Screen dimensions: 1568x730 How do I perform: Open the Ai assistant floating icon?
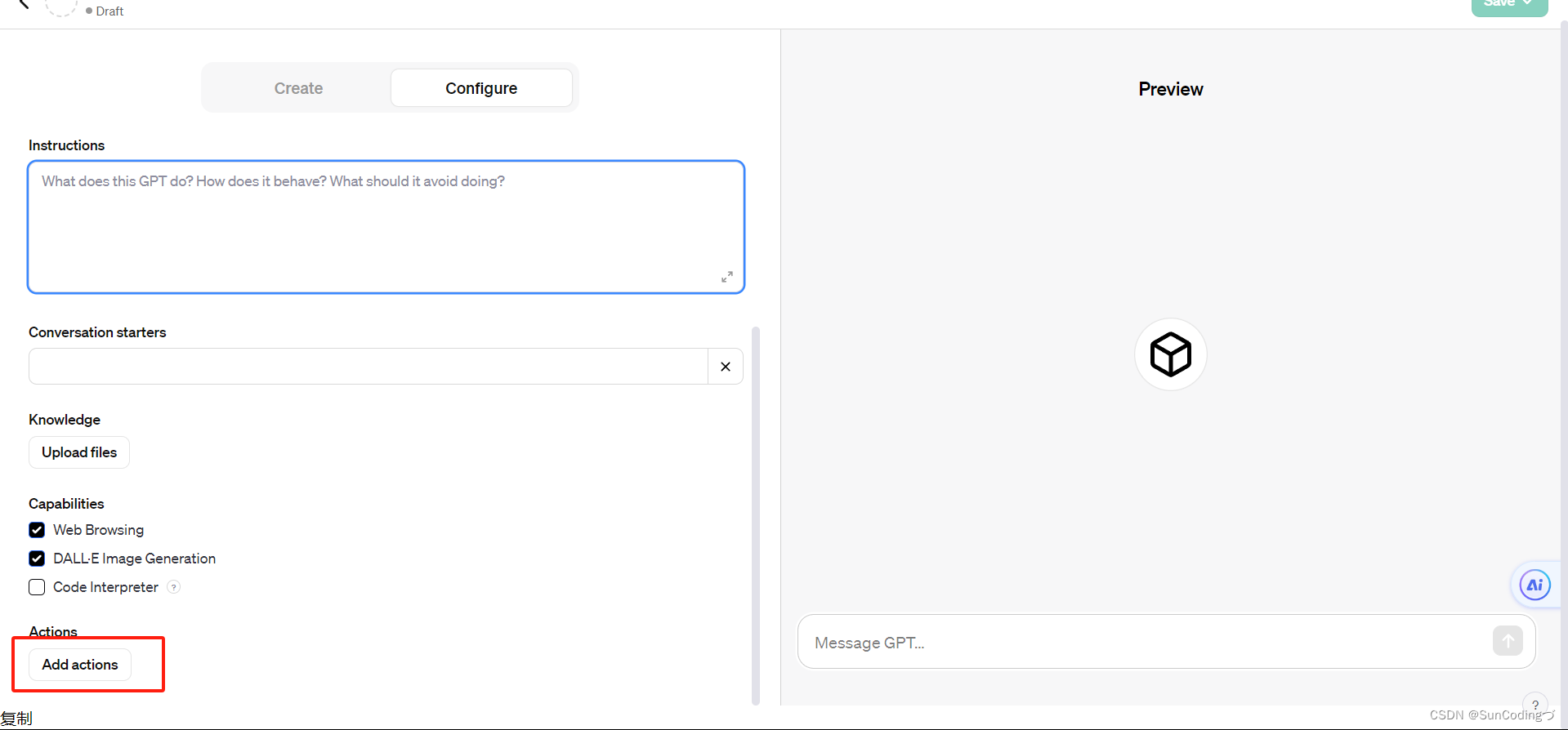tap(1534, 585)
